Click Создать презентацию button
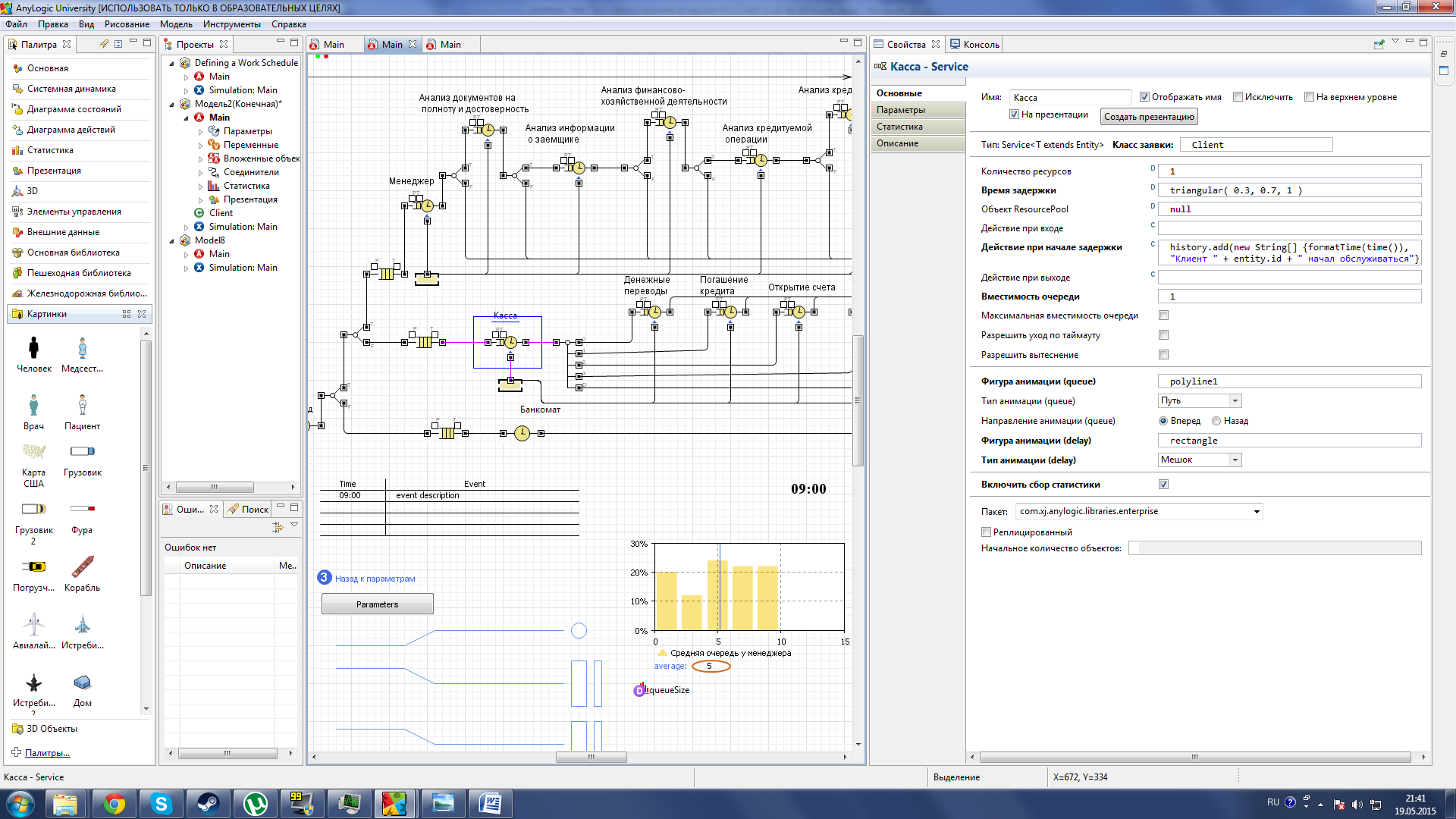The width and height of the screenshot is (1456, 819). click(1148, 117)
